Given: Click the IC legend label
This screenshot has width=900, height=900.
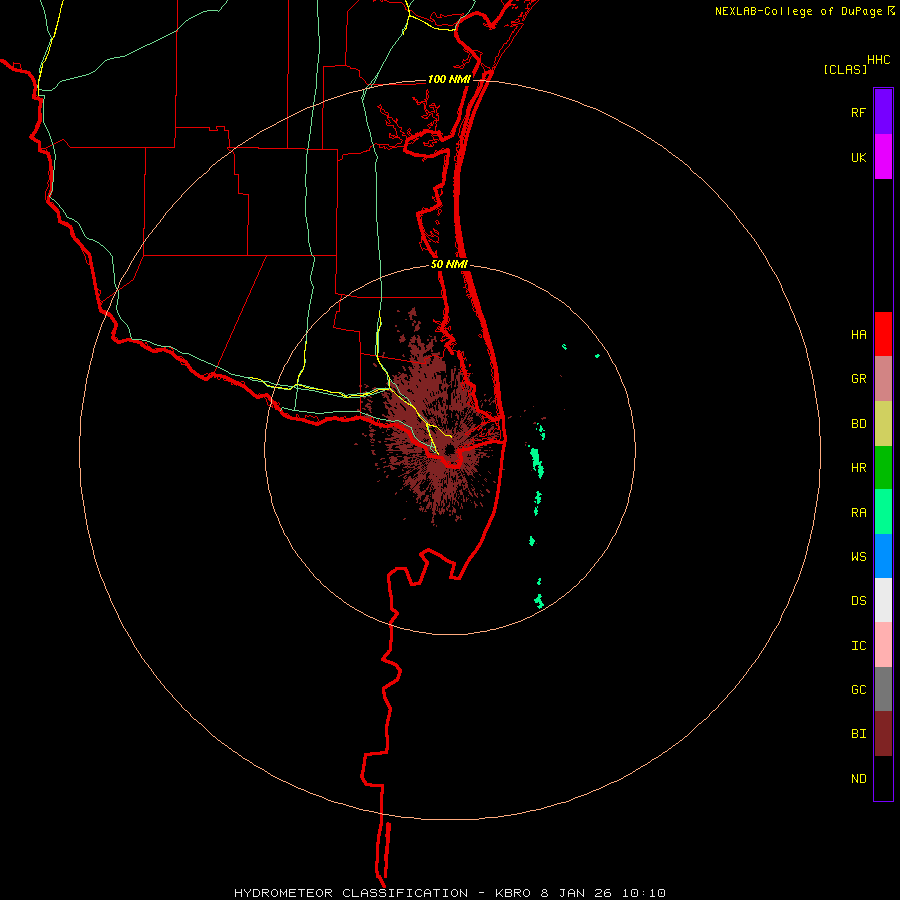Looking at the screenshot, I should 859,646.
